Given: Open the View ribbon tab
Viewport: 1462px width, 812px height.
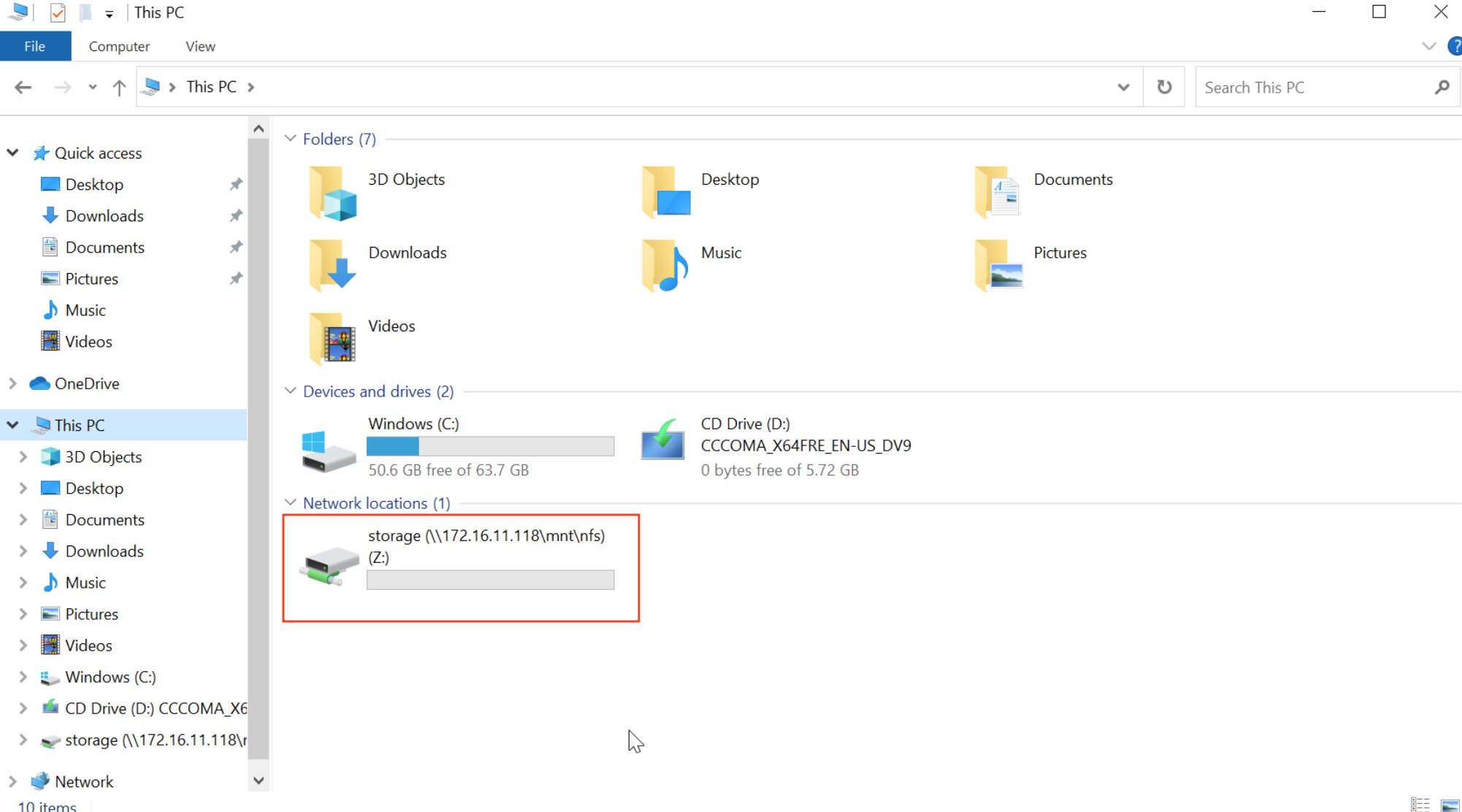Looking at the screenshot, I should [200, 47].
